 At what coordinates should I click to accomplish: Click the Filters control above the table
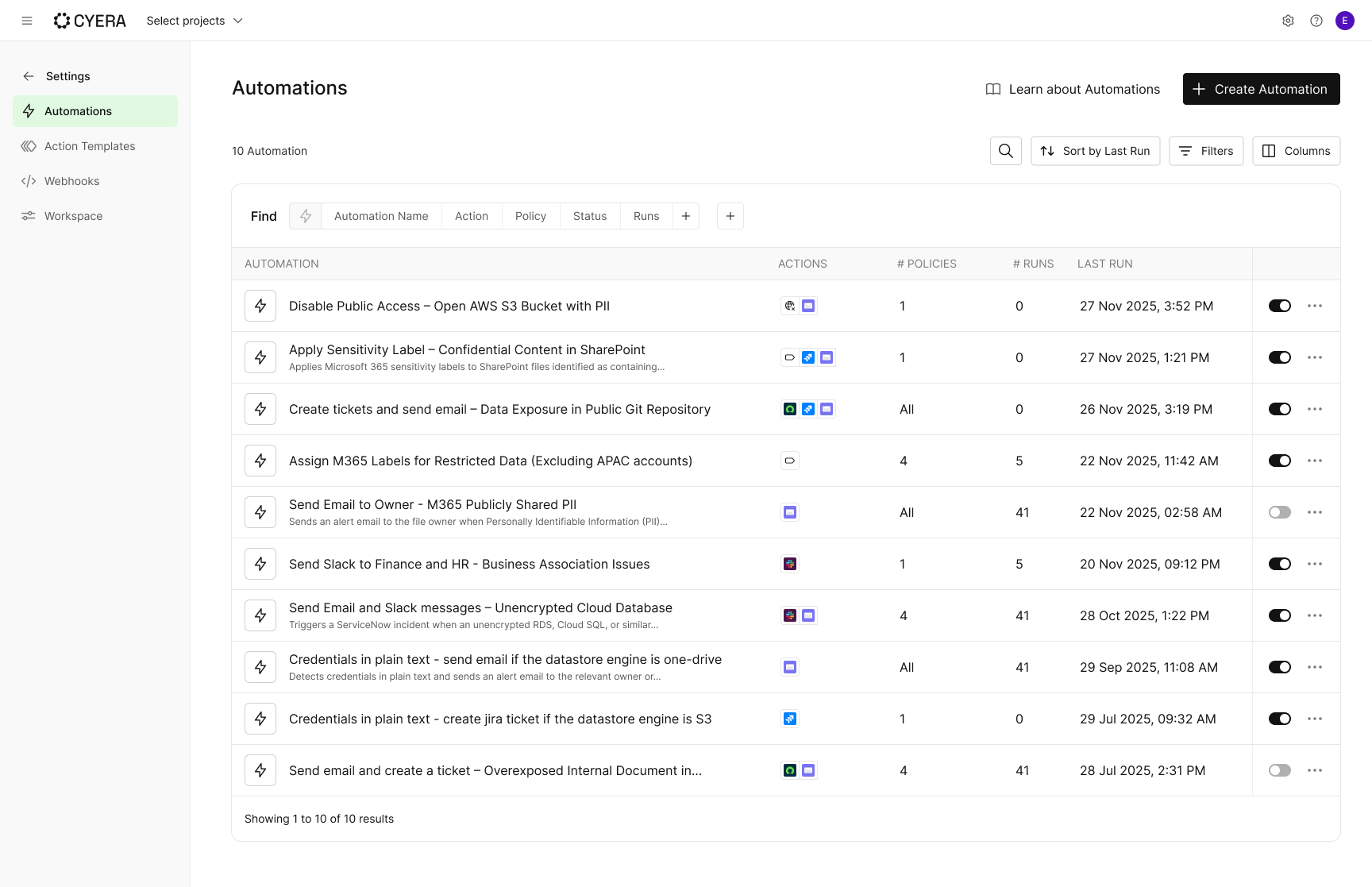pyautogui.click(x=1206, y=150)
